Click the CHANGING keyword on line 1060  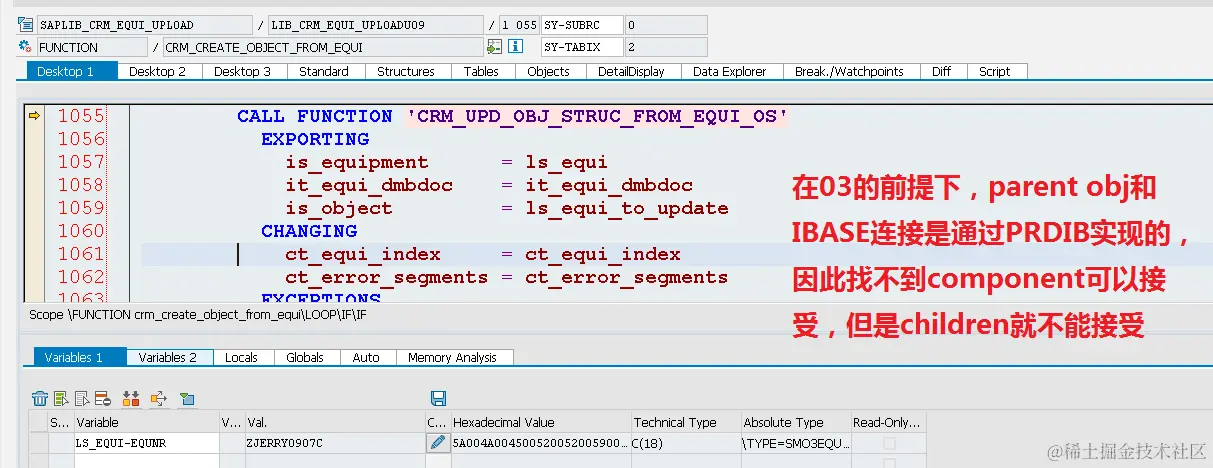(309, 231)
